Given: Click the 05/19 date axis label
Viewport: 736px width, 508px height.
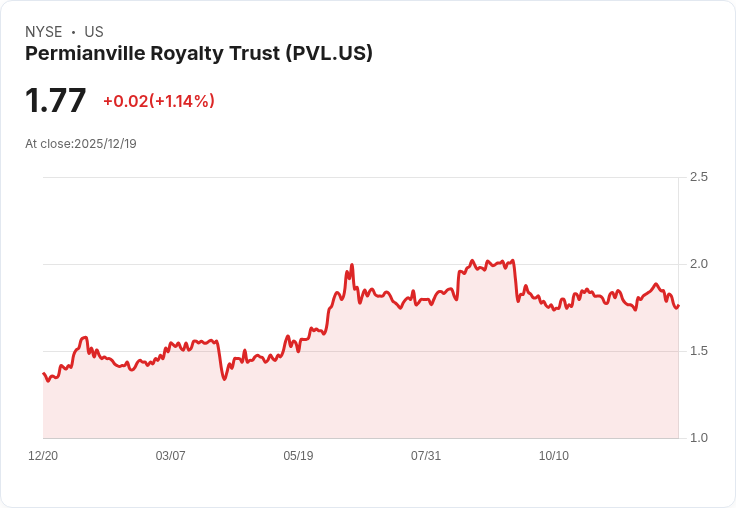Looking at the screenshot, I should (x=298, y=456).
